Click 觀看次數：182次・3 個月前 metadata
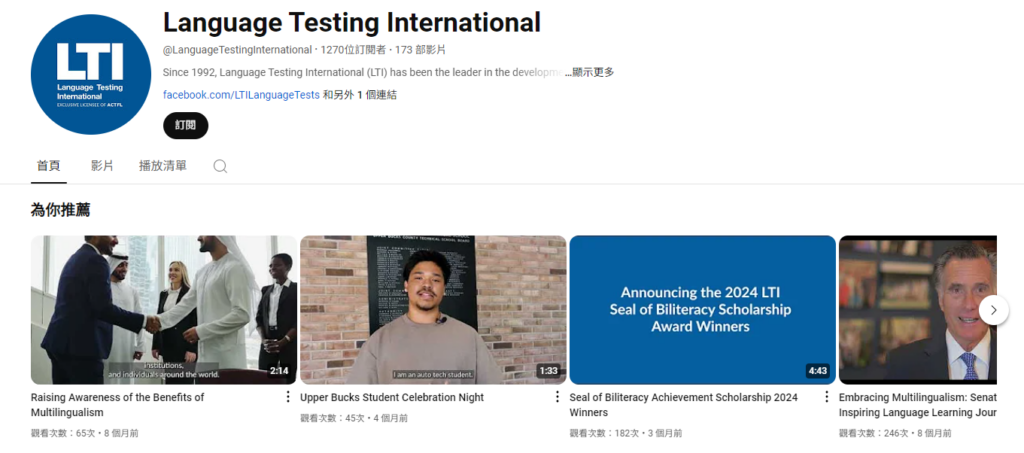This screenshot has width=1024, height=453. click(x=626, y=433)
